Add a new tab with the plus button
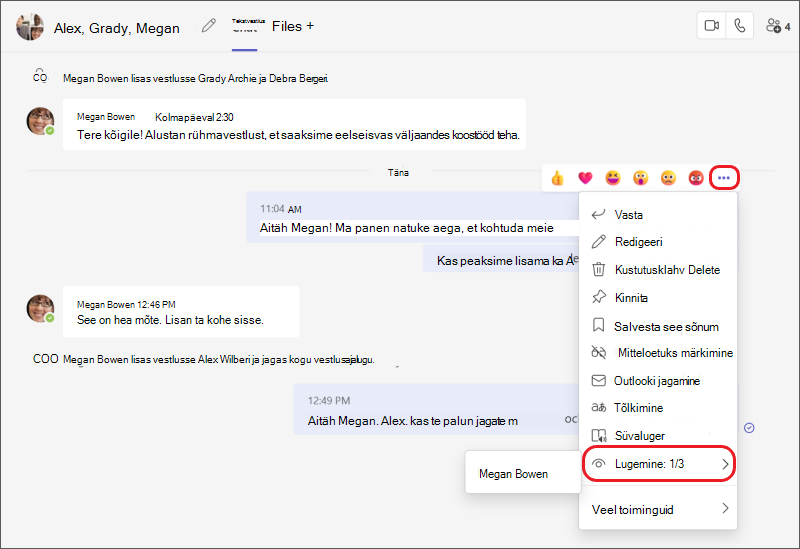 [x=310, y=26]
